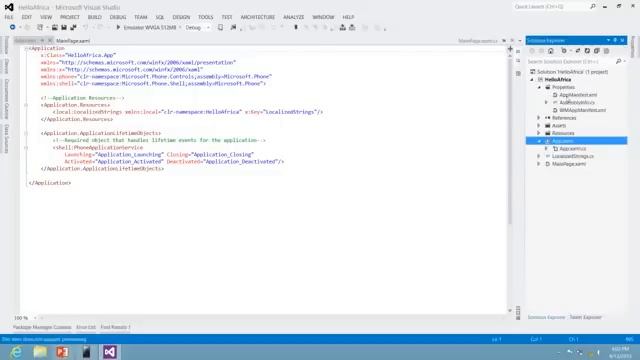Open the Data Sources side tab
Image resolution: width=640 pixels, height=360 pixels.
pos(7,139)
